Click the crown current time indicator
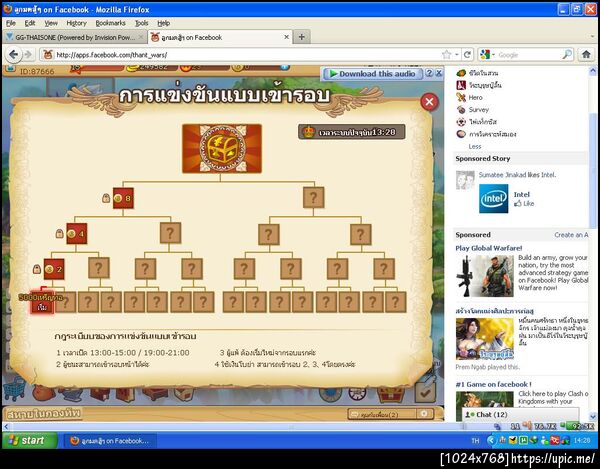The height and width of the screenshot is (469, 600). 351,132
